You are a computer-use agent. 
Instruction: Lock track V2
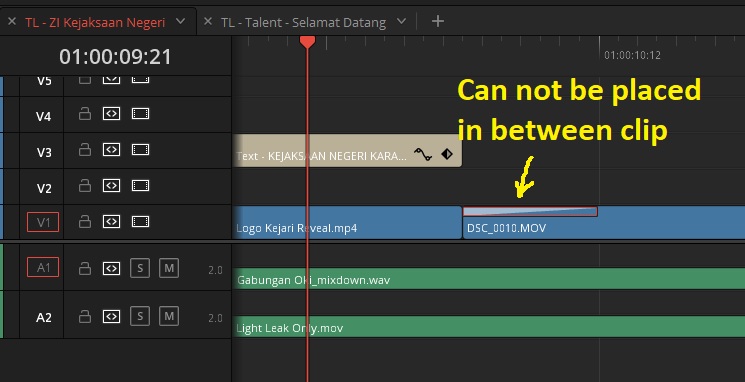(85, 185)
